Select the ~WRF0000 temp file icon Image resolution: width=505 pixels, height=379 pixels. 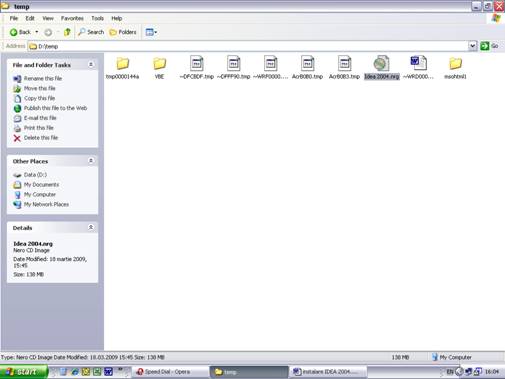(x=270, y=63)
